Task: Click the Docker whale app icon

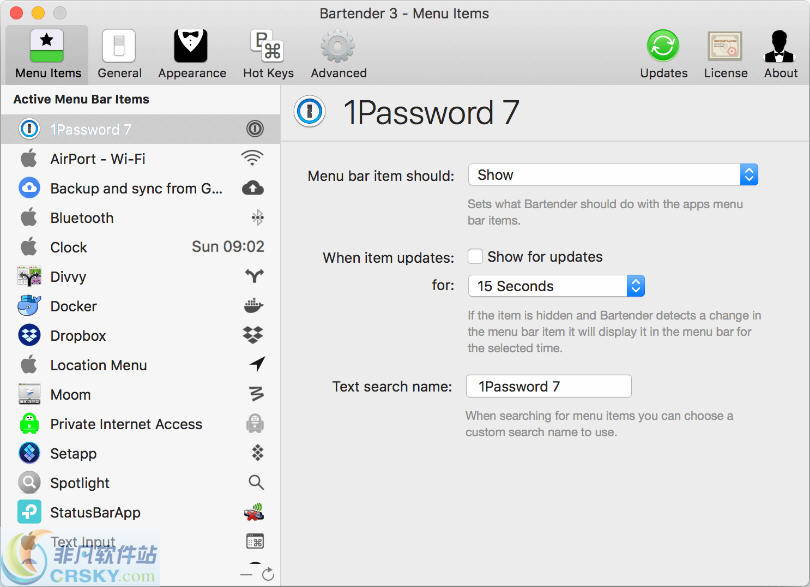Action: (29, 306)
